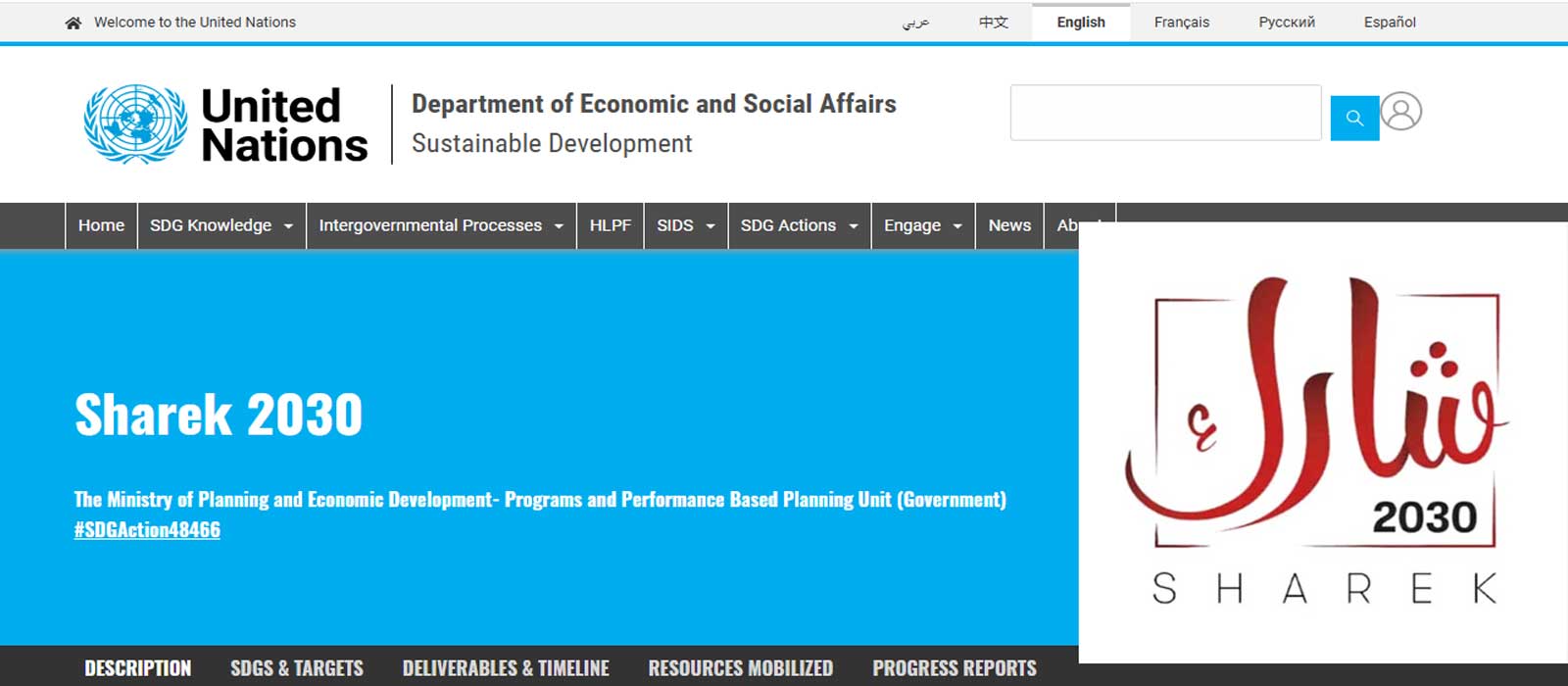Click the home icon beside Welcome text

click(73, 23)
